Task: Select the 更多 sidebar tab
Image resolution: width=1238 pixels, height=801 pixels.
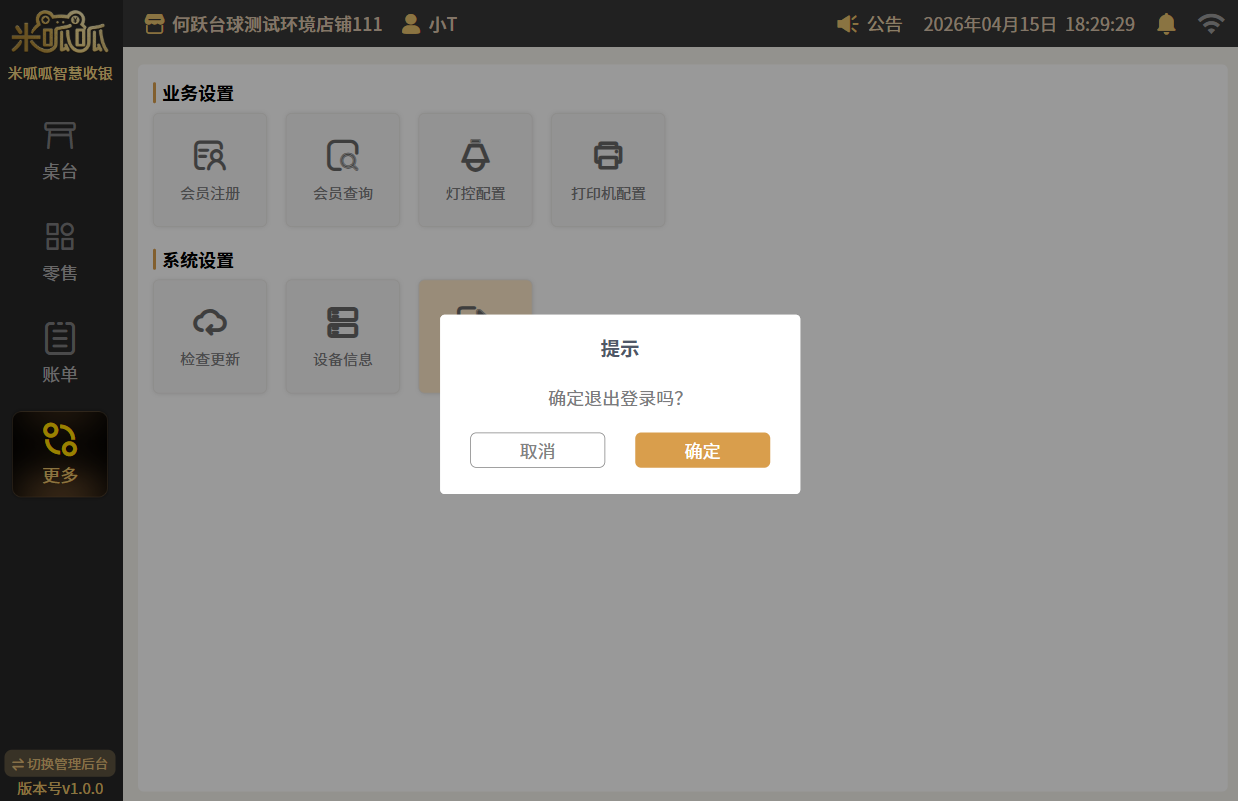Action: pyautogui.click(x=60, y=454)
